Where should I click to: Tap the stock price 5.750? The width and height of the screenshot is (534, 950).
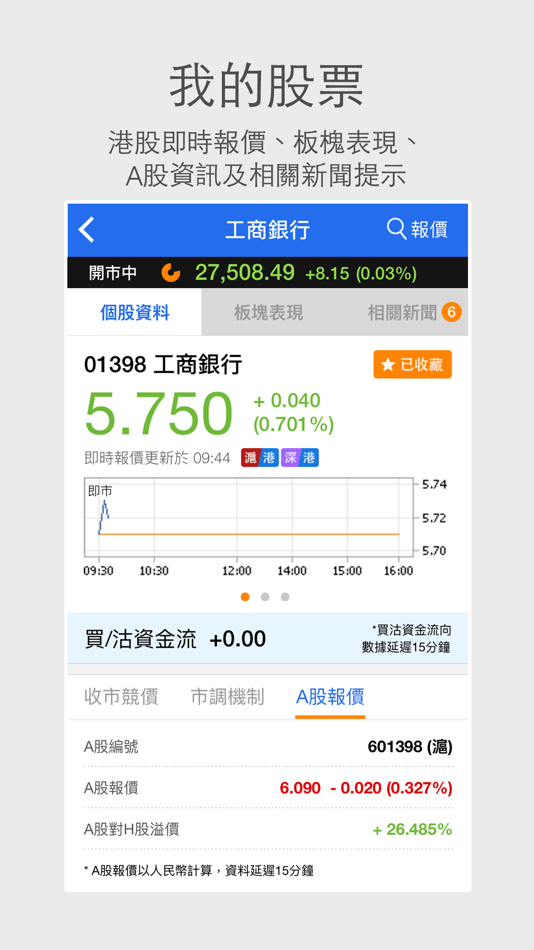[x=159, y=413]
